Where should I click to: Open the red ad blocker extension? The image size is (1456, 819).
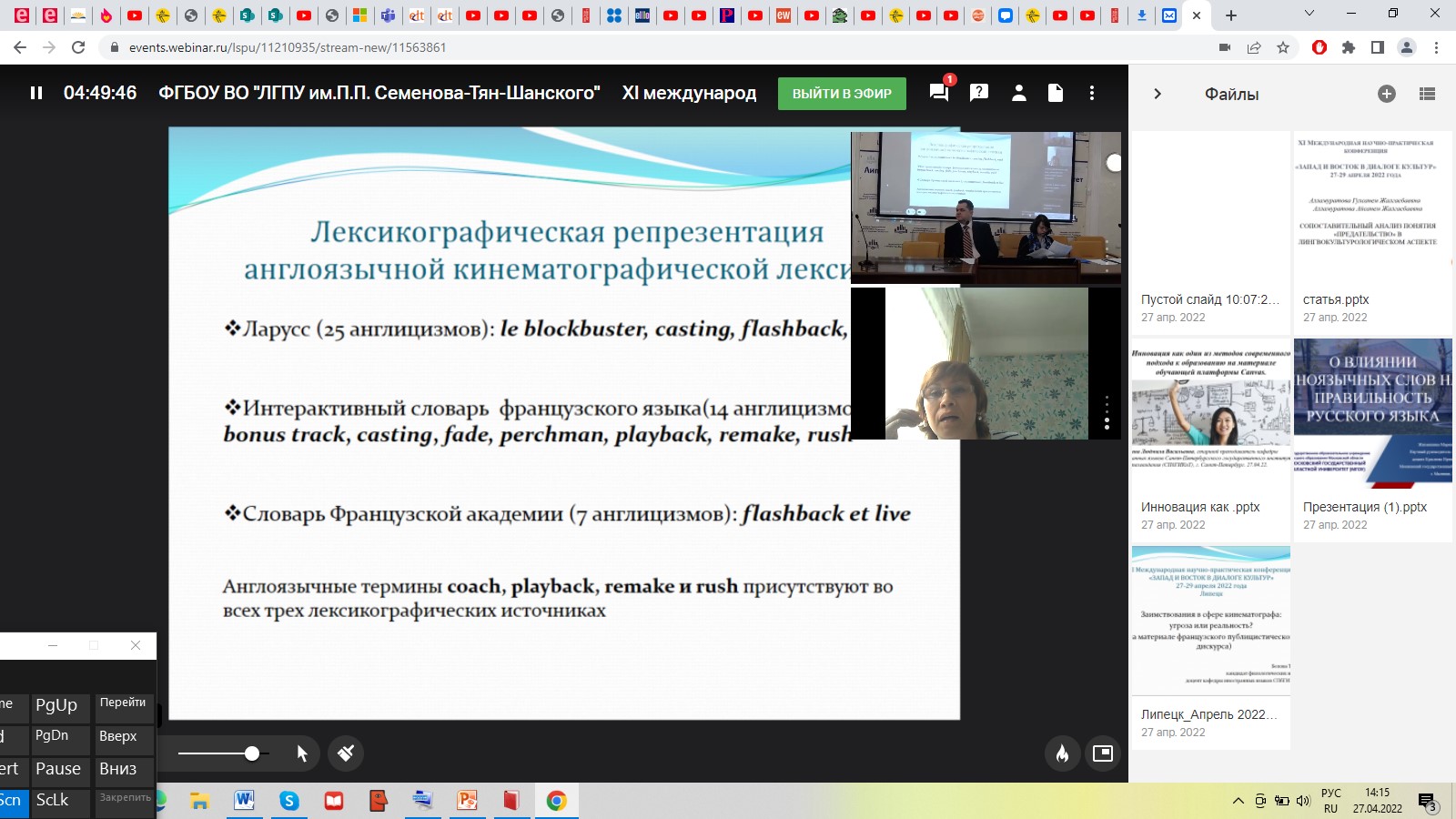tap(1319, 47)
